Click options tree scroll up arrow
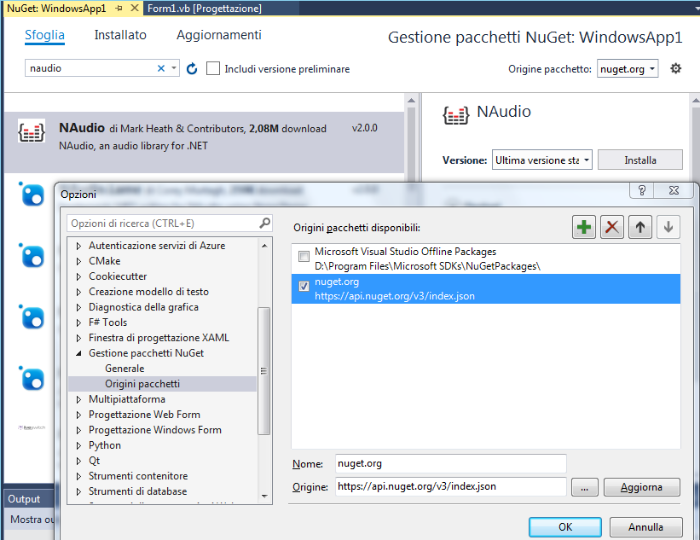 pyautogui.click(x=264, y=246)
